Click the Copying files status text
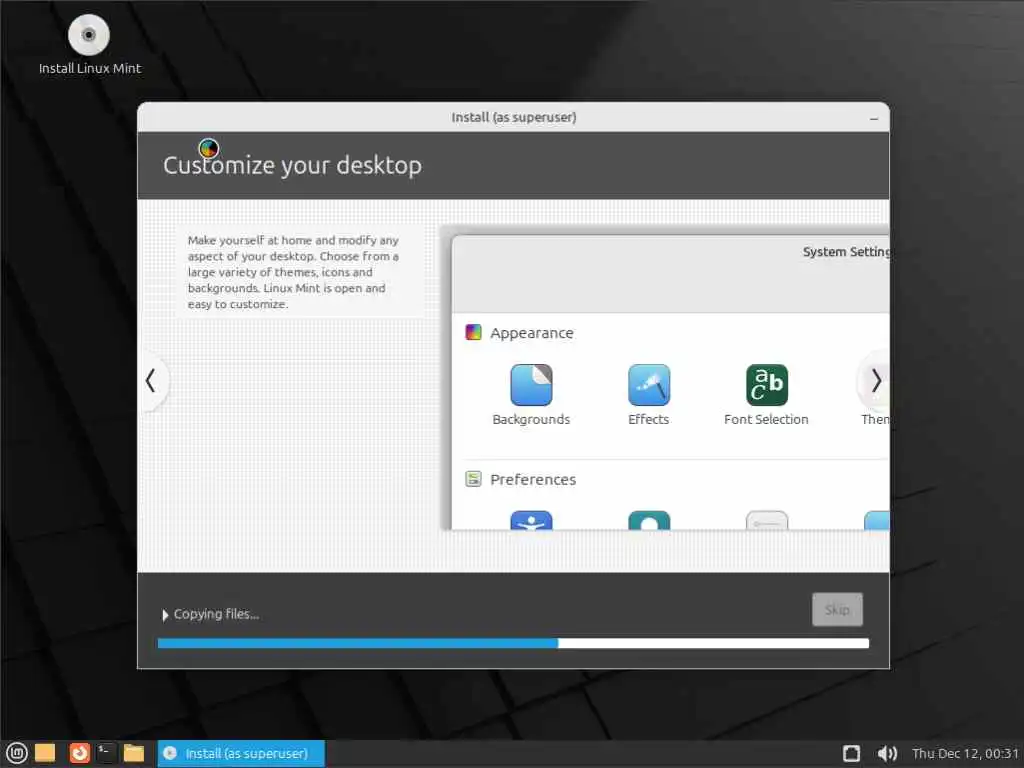1024x768 pixels. 216,614
